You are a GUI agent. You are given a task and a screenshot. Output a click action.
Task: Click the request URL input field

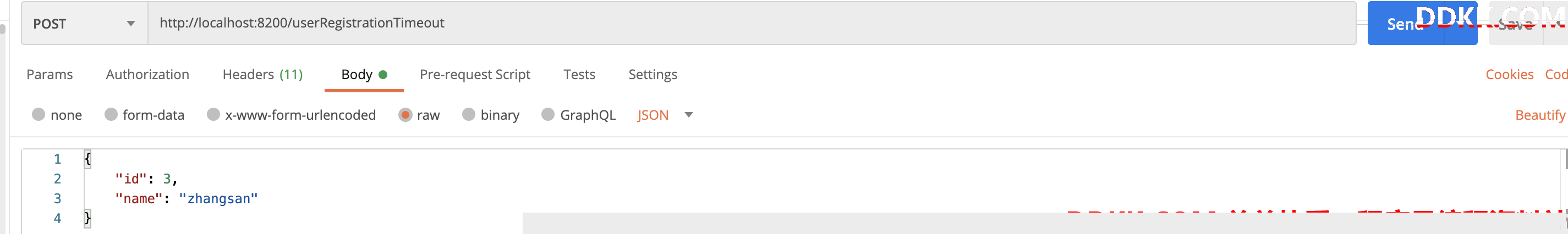coord(752,23)
